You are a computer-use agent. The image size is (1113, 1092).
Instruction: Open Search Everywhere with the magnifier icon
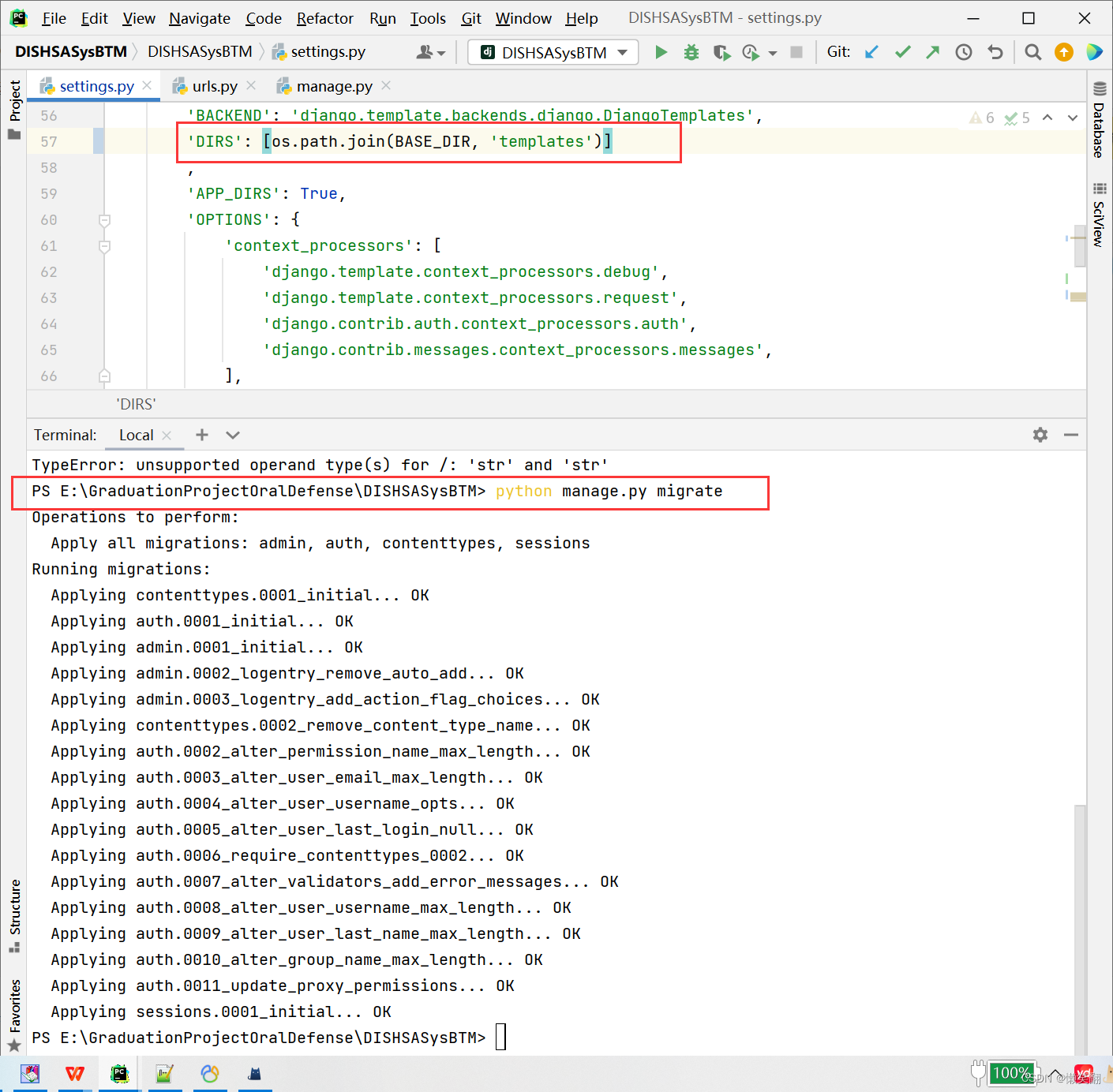pyautogui.click(x=1032, y=52)
